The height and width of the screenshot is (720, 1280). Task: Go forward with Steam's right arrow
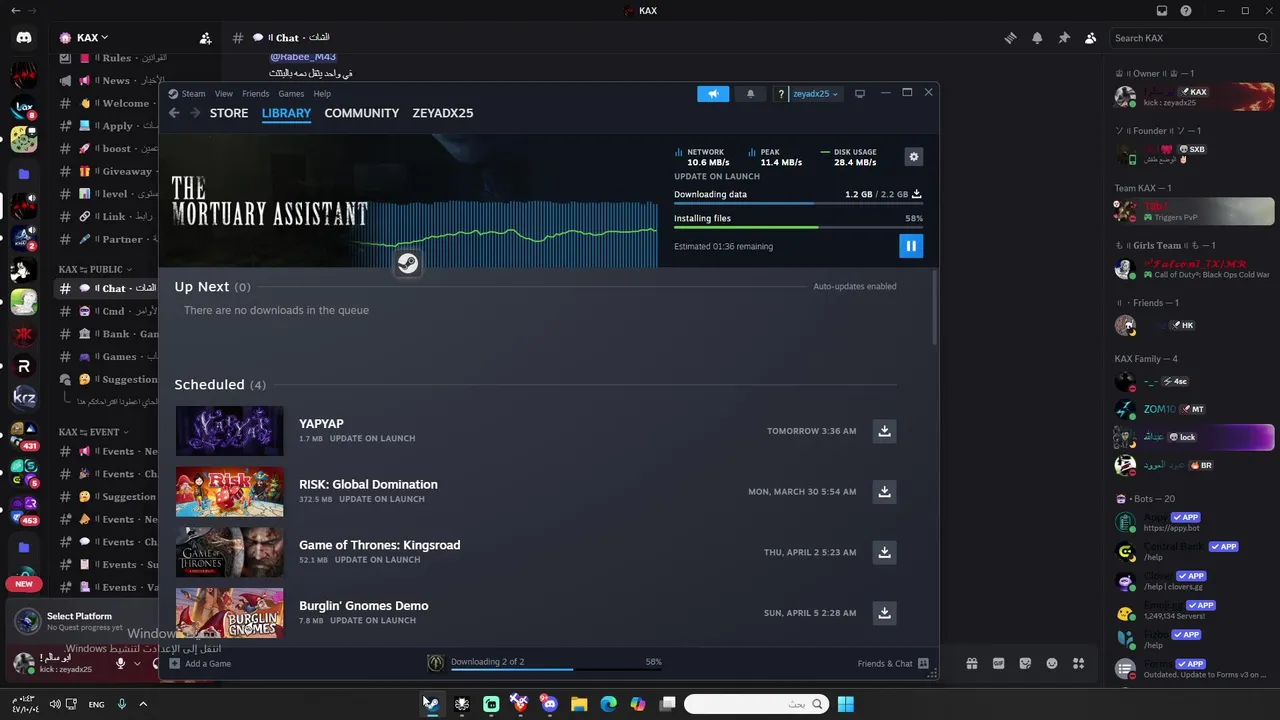pos(195,113)
